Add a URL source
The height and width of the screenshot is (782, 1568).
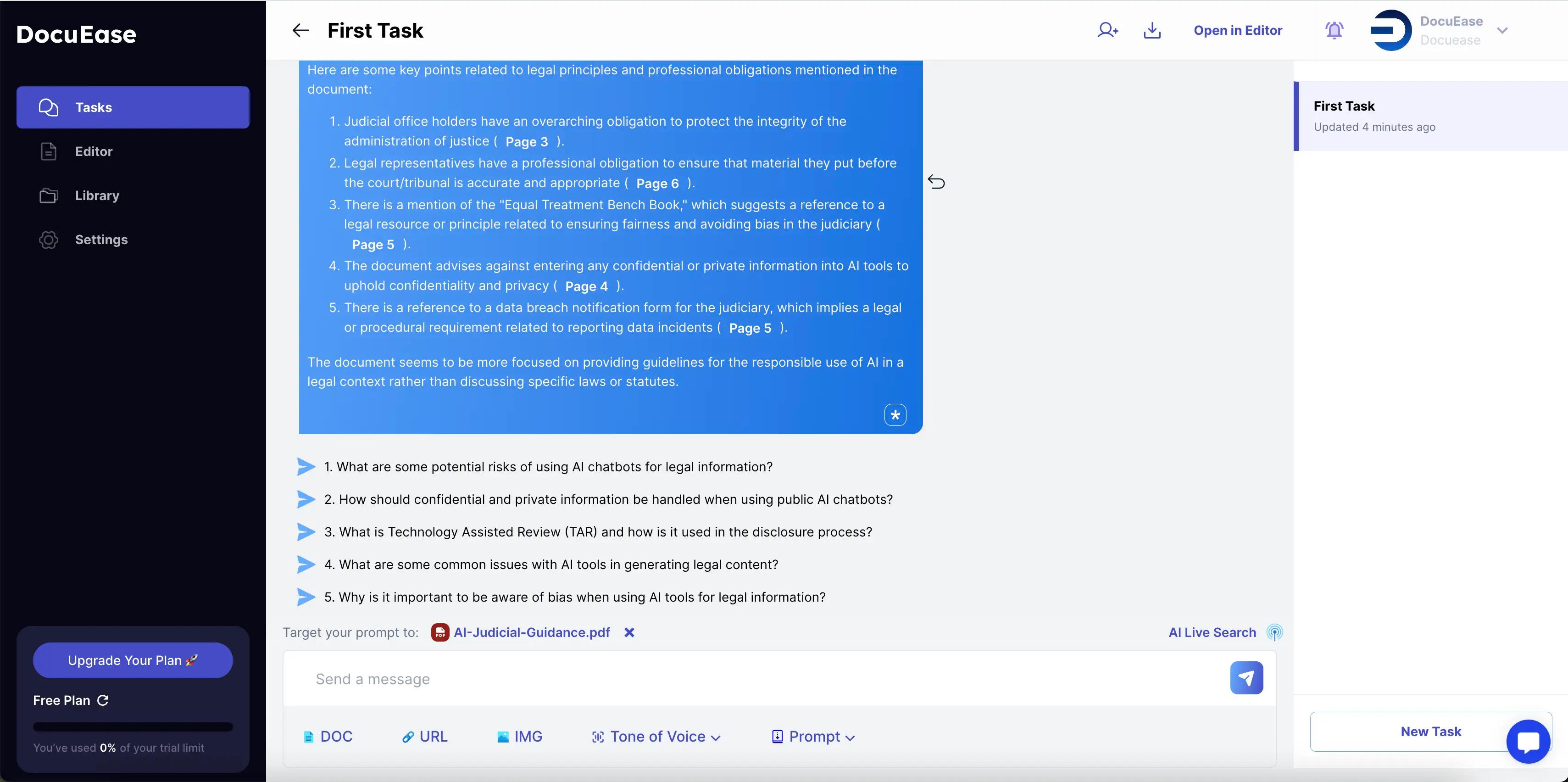(425, 736)
